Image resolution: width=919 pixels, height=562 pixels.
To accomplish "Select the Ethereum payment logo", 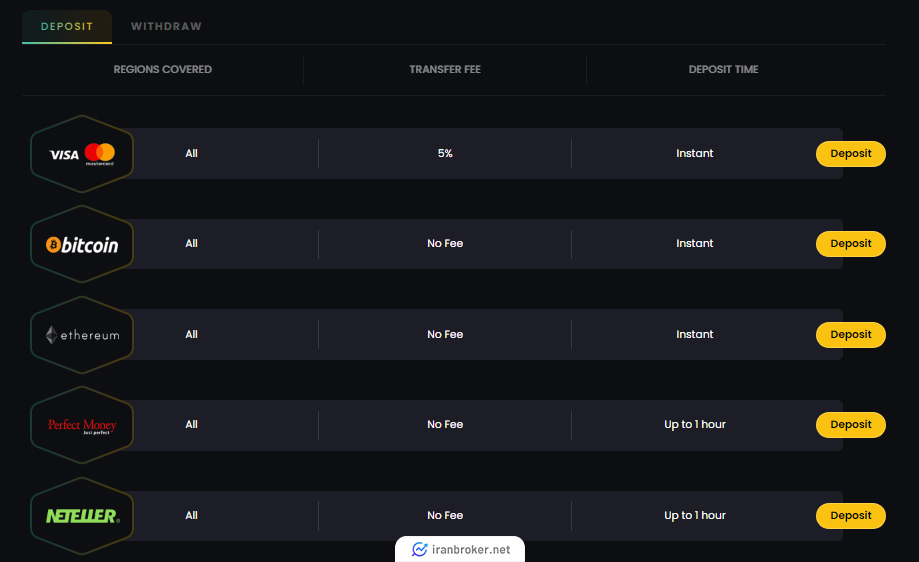I will tap(82, 335).
